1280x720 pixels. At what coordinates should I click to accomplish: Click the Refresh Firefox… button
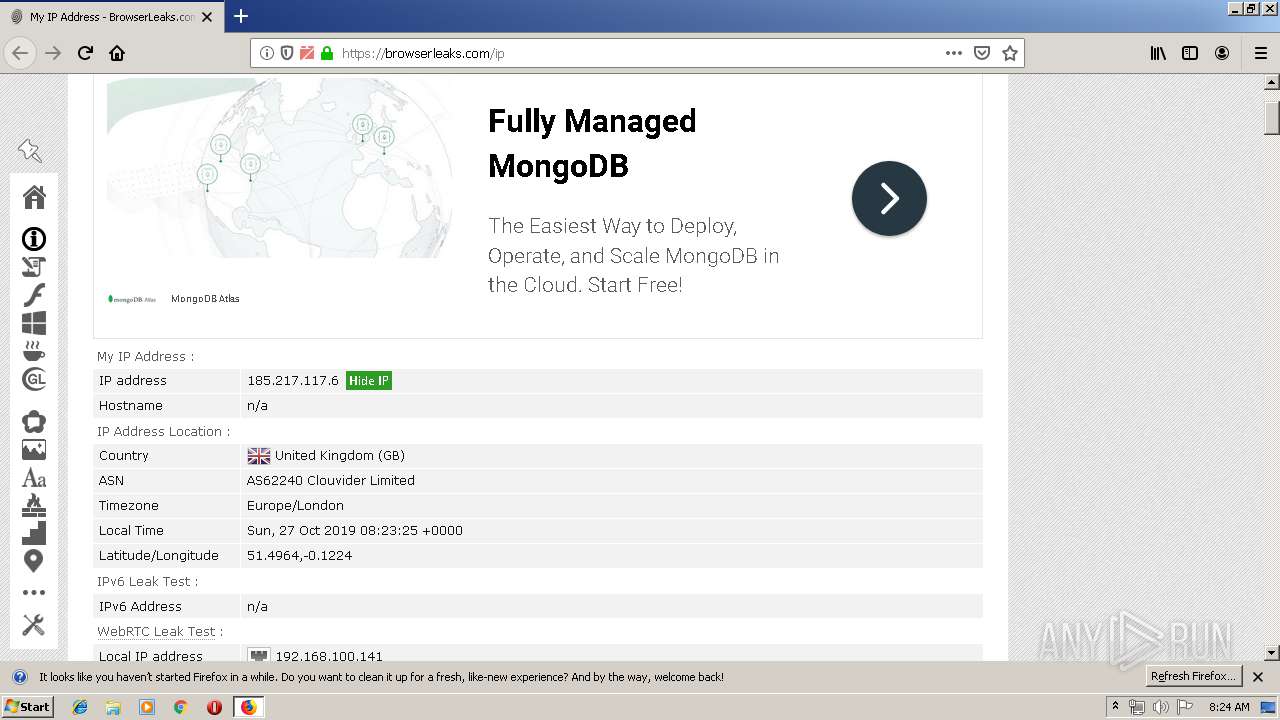pos(1193,677)
